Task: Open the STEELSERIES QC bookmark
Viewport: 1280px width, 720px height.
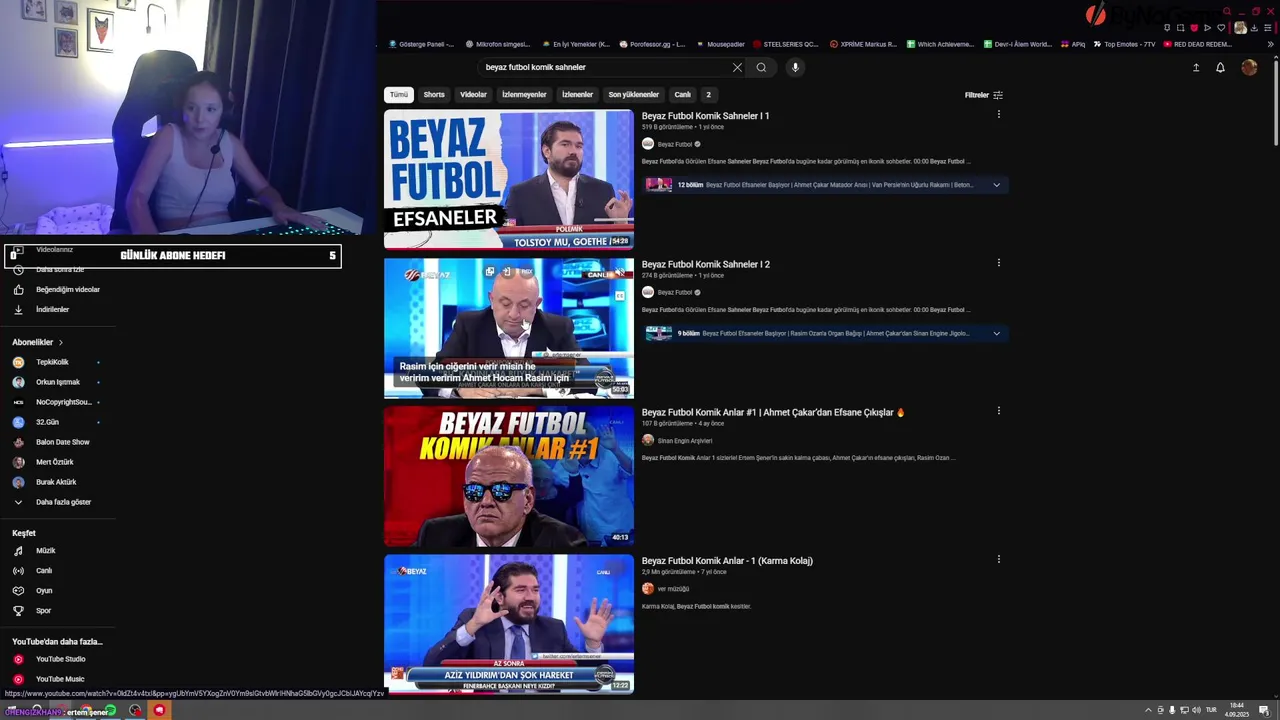Action: coord(785,44)
